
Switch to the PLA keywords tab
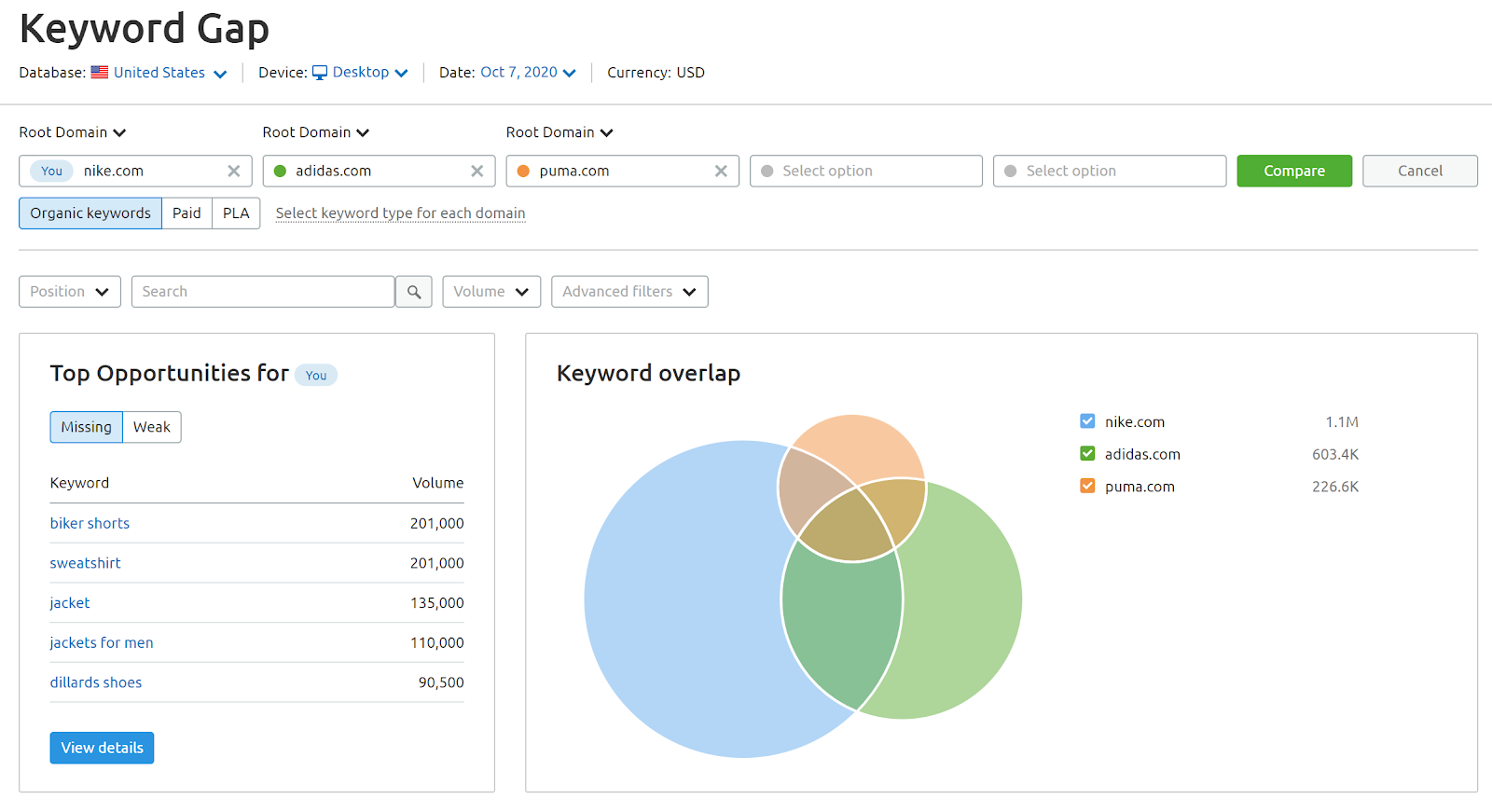coord(236,213)
